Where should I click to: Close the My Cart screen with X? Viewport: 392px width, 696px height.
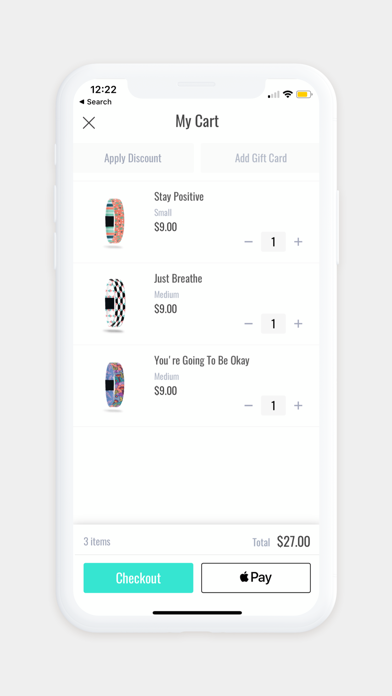89,123
